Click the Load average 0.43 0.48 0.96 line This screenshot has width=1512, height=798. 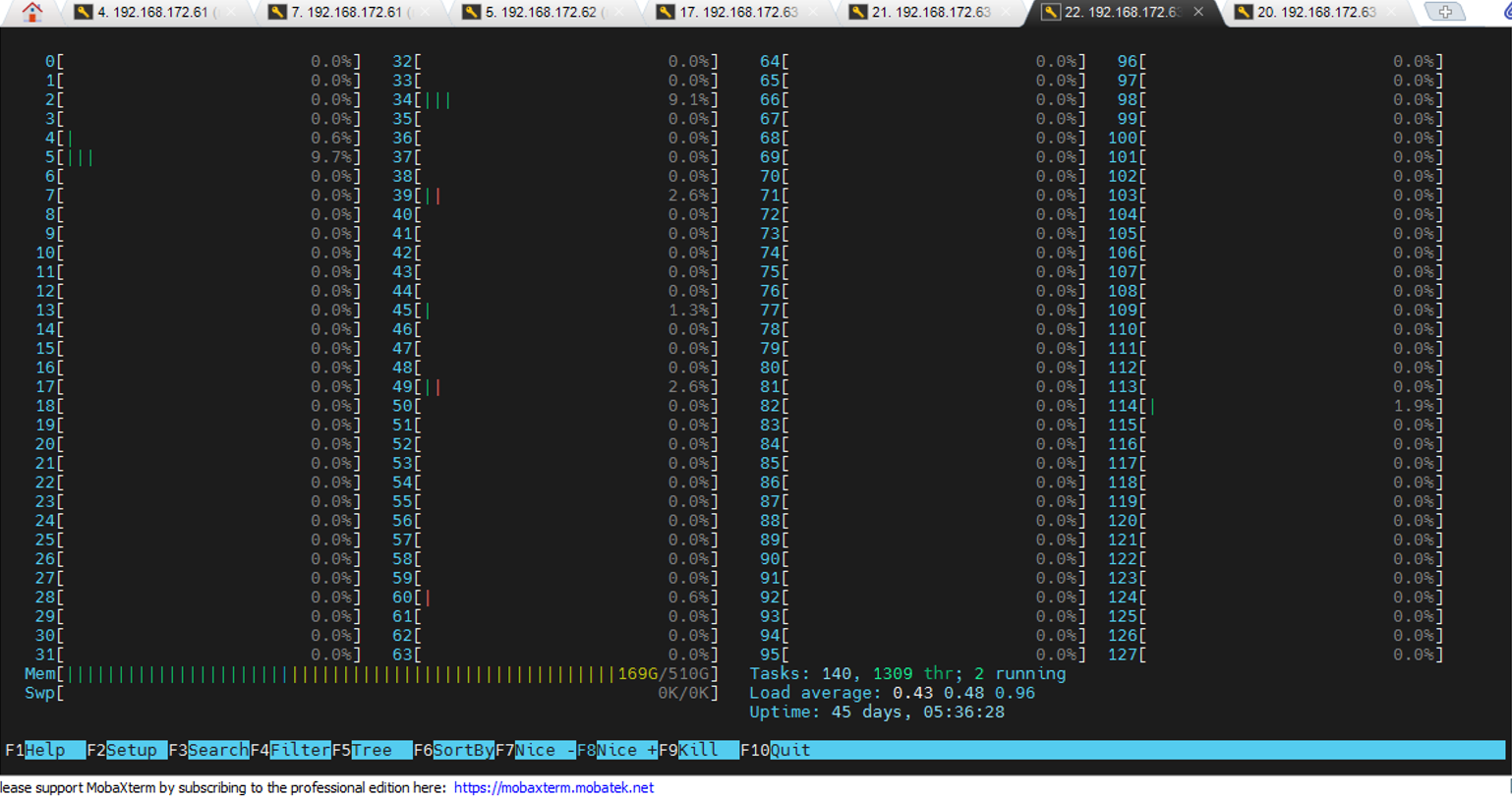point(892,693)
